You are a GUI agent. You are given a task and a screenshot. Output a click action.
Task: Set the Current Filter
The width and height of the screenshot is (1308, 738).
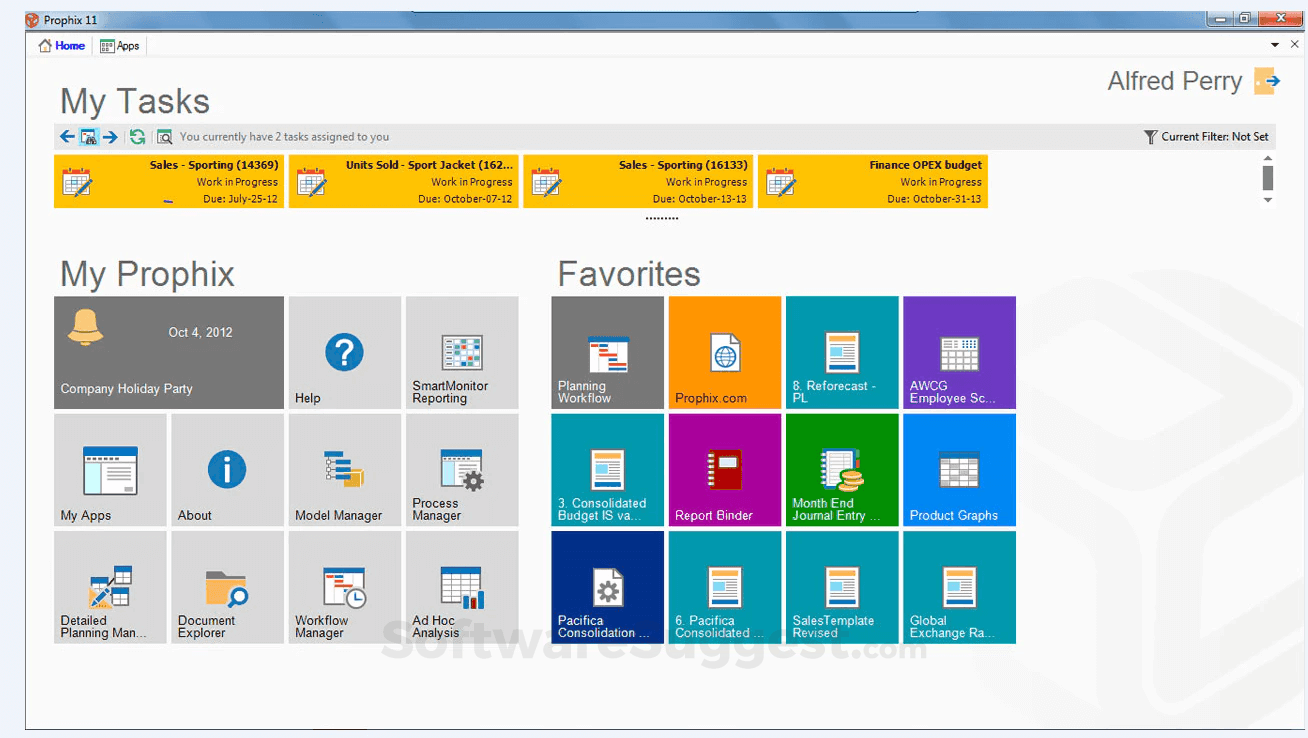(x=1206, y=136)
